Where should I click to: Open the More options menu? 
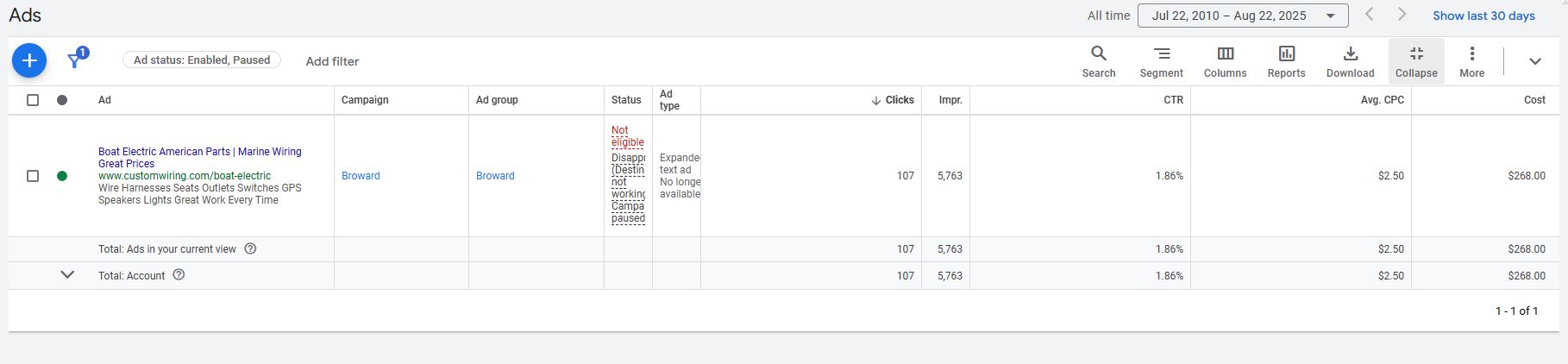click(x=1471, y=61)
